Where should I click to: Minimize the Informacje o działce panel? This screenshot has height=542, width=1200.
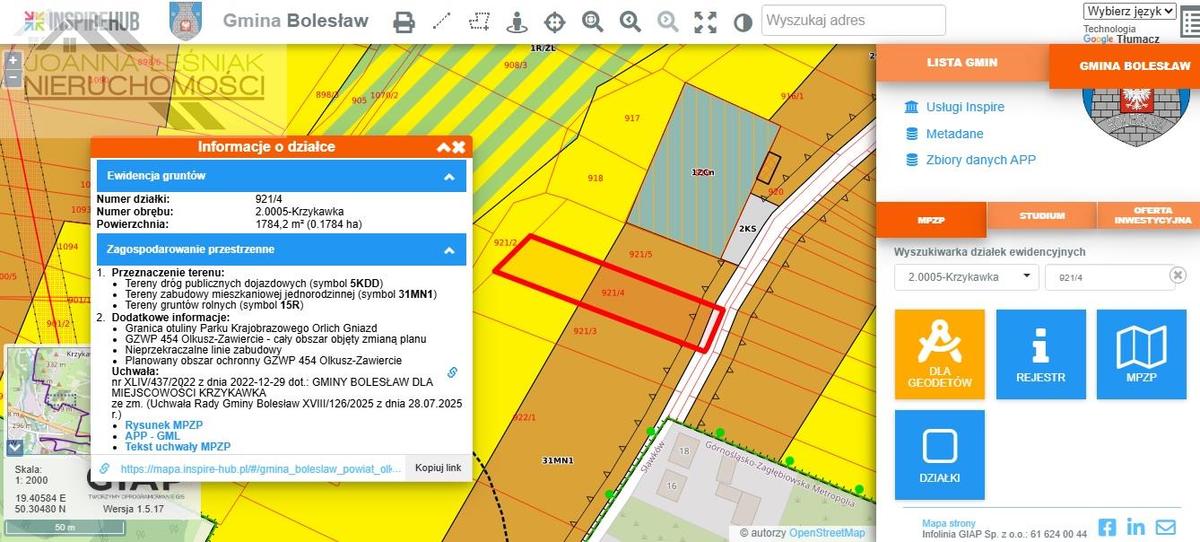pos(443,147)
